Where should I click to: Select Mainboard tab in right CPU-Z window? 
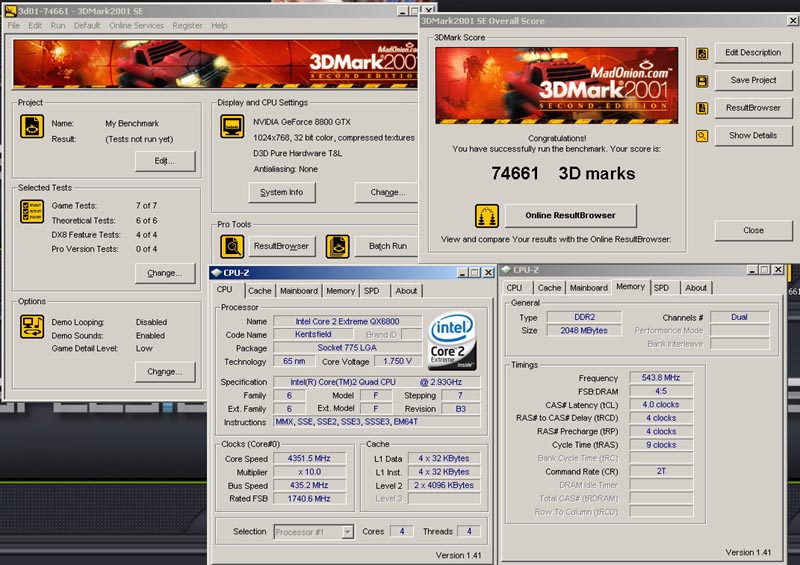(589, 288)
